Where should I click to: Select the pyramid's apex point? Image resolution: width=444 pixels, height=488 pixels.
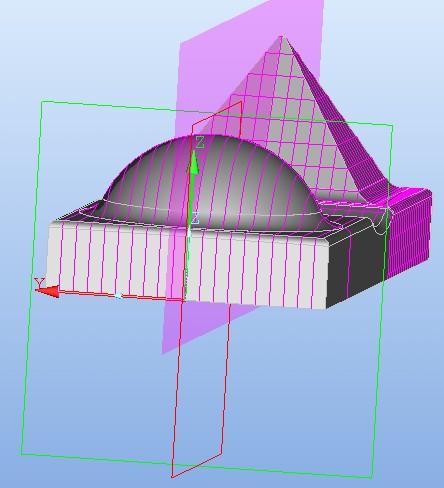pyautogui.click(x=282, y=37)
